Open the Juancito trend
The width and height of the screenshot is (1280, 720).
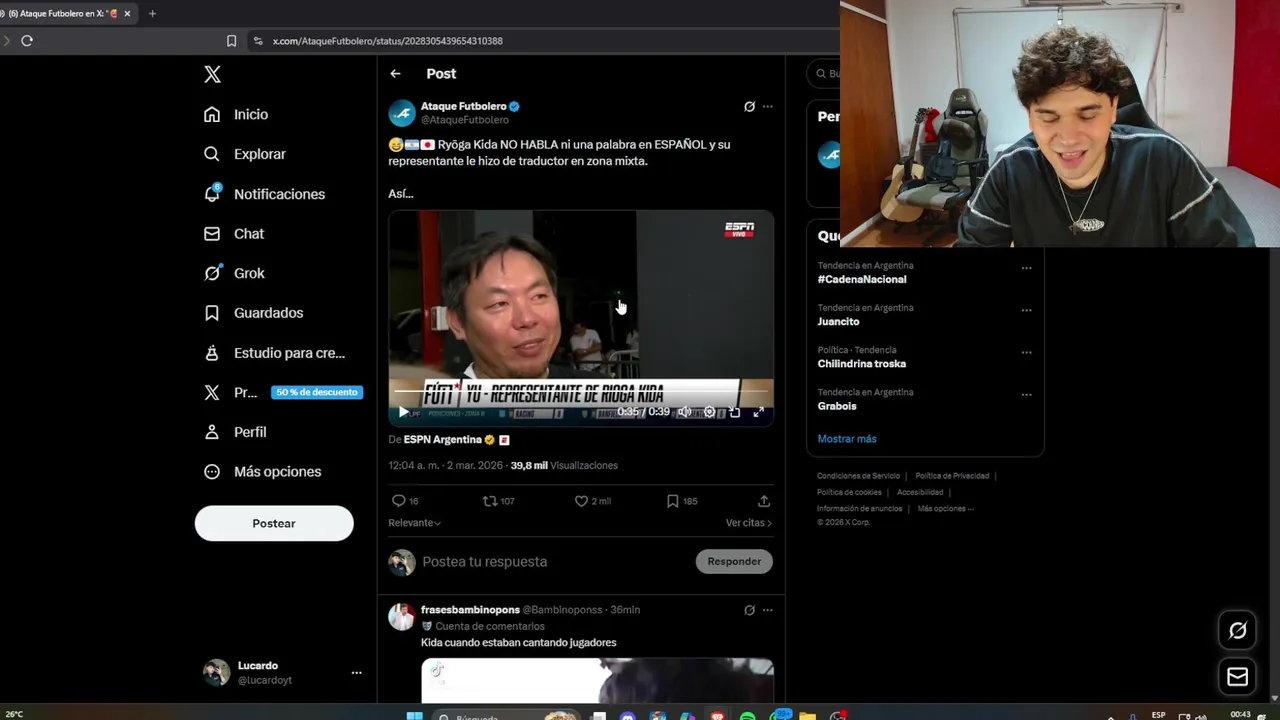tap(838, 322)
